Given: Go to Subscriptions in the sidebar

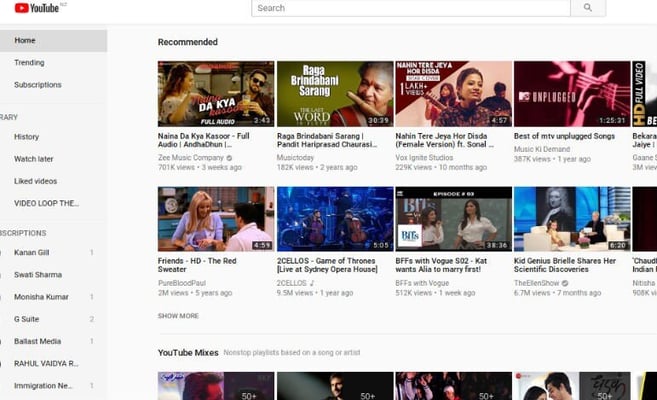Looking at the screenshot, I should tap(38, 85).
